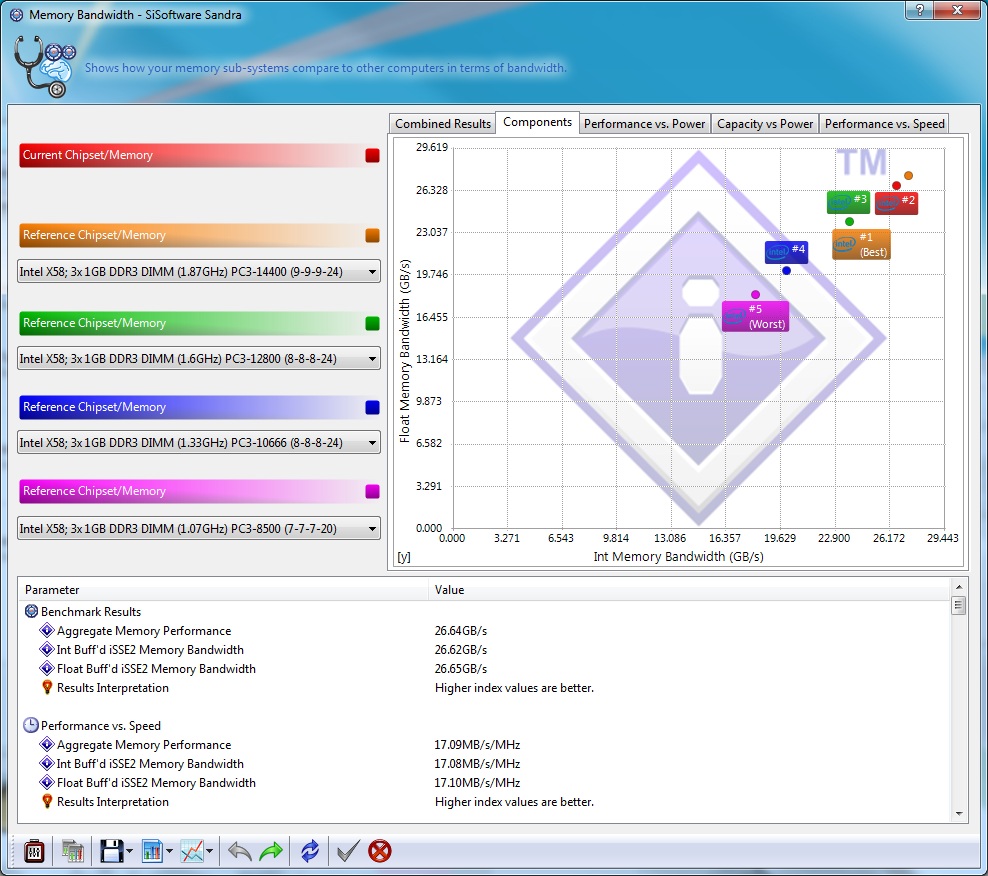Select Aggregate Memory Performance 17.09MB/s/MHz row
Image resolution: width=988 pixels, height=876 pixels.
point(485,745)
